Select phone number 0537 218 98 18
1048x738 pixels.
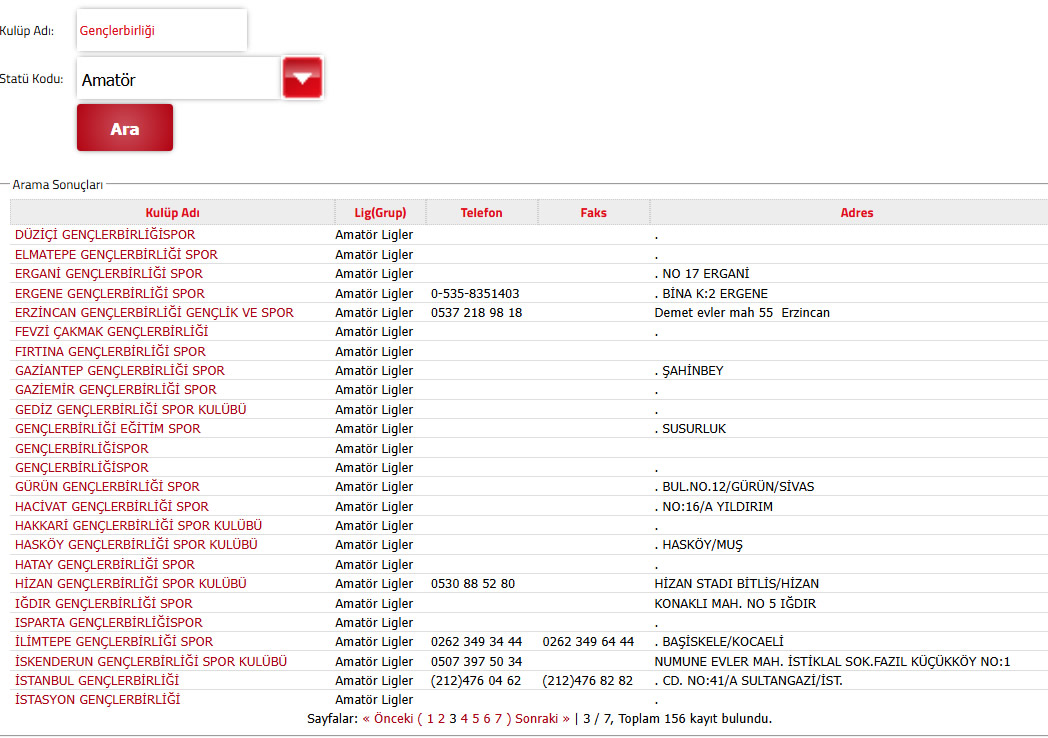pos(477,312)
